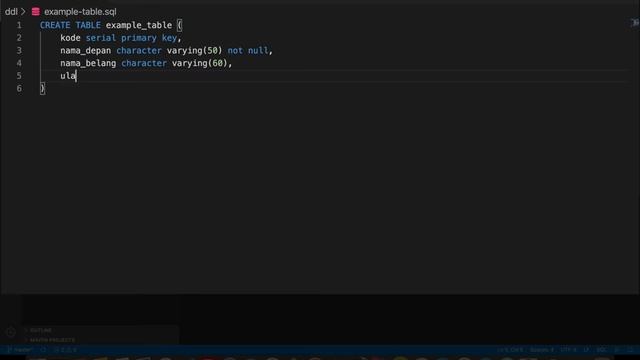640x360 pixels.
Task: Click line number 6 in gutter
Action: point(19,89)
